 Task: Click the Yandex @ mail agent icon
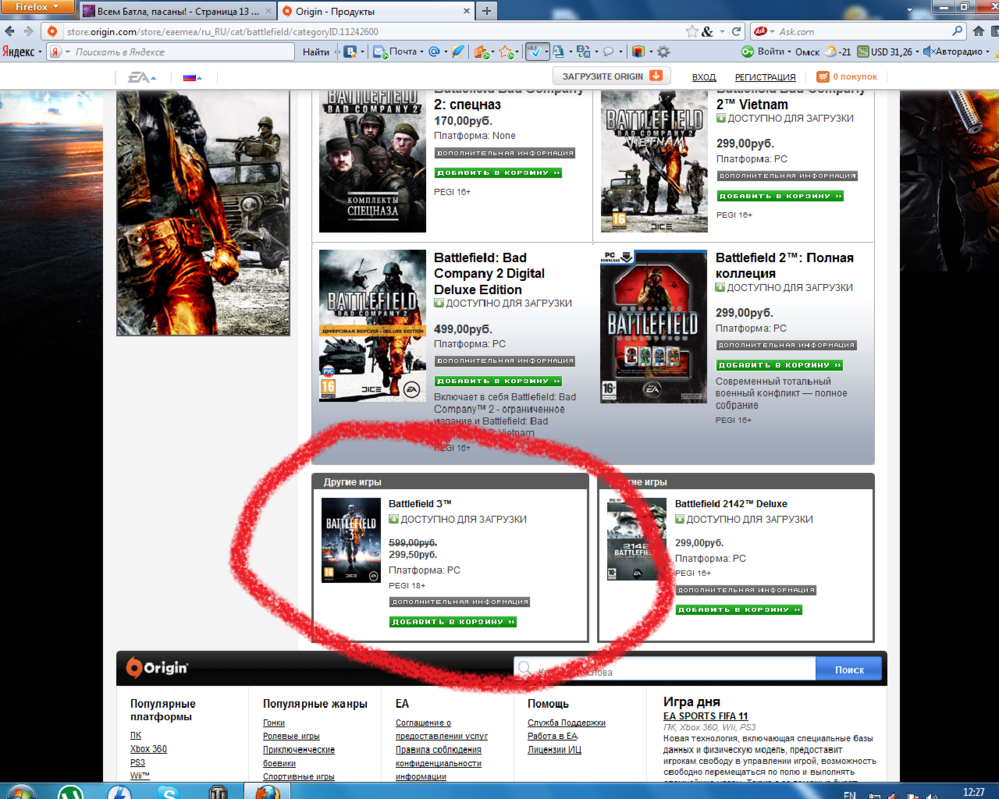pos(434,52)
